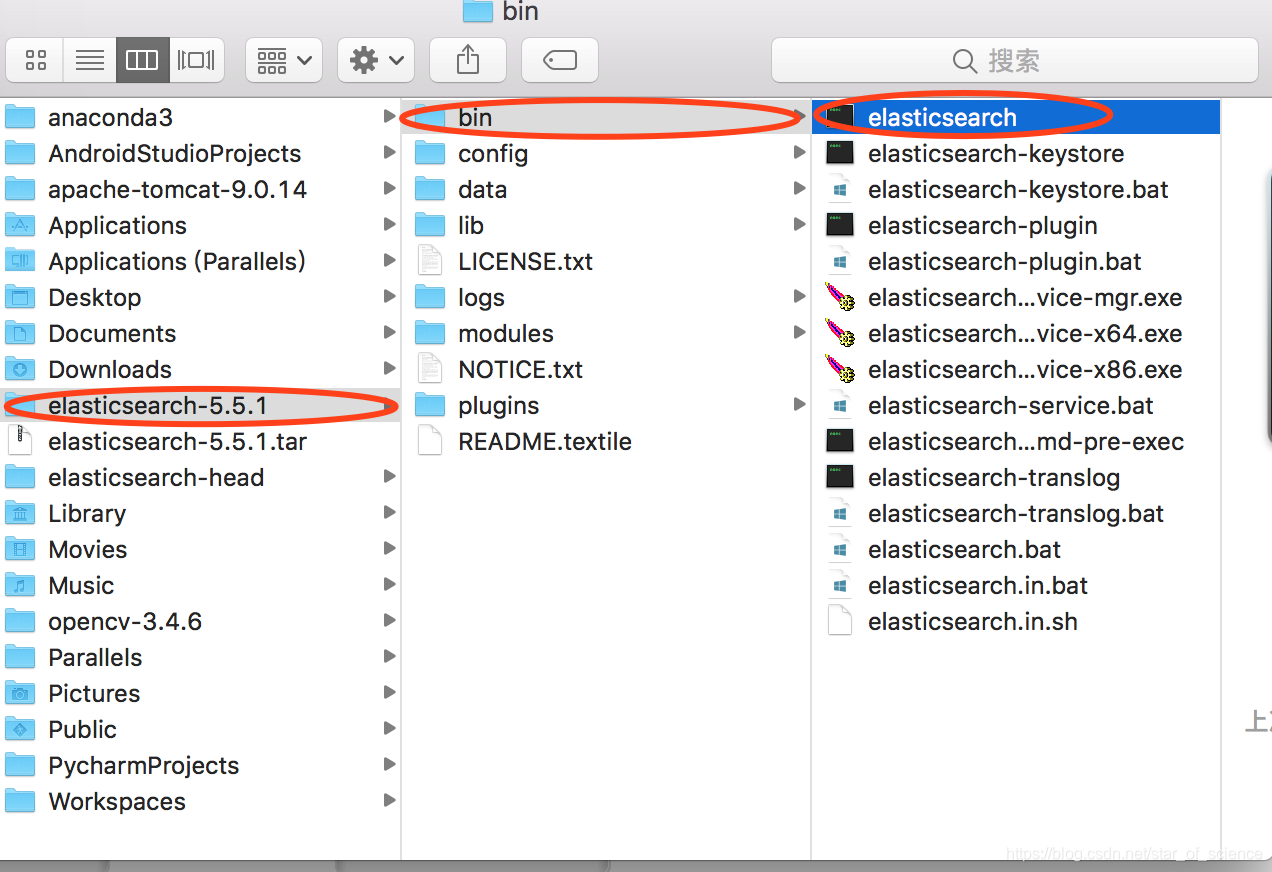Select elasticsearch.in.bat file name
Viewport: 1272px width, 872px height.
click(978, 586)
